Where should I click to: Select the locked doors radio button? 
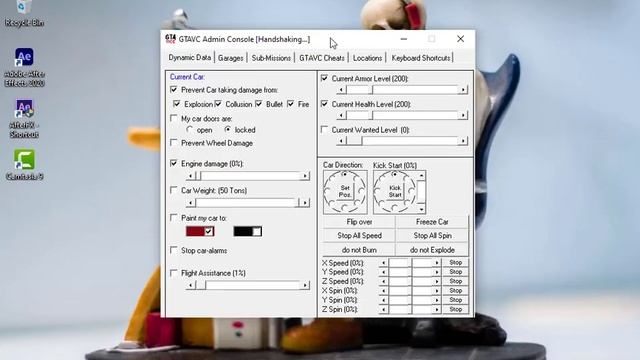[x=228, y=129]
